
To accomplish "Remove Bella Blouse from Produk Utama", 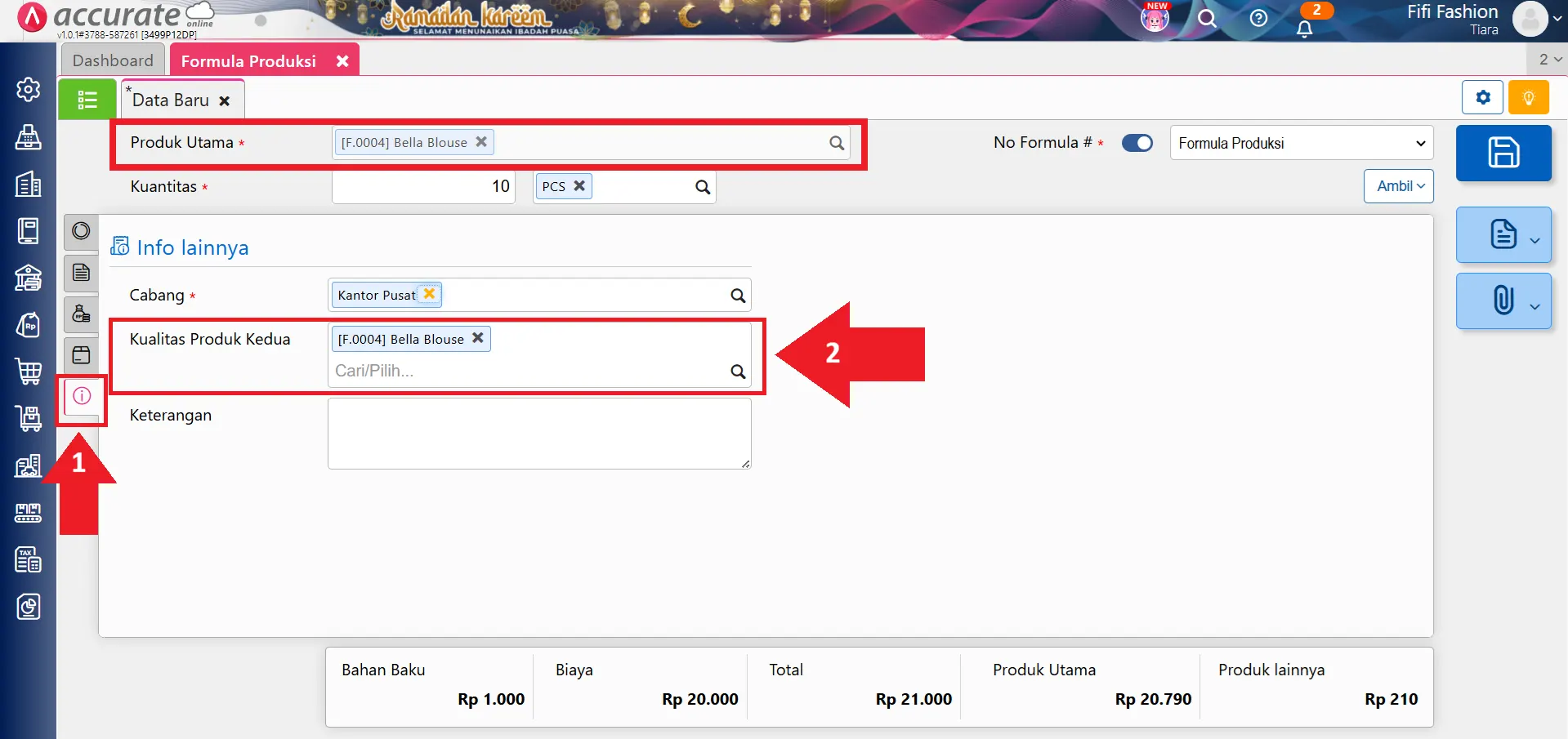I will [x=481, y=142].
